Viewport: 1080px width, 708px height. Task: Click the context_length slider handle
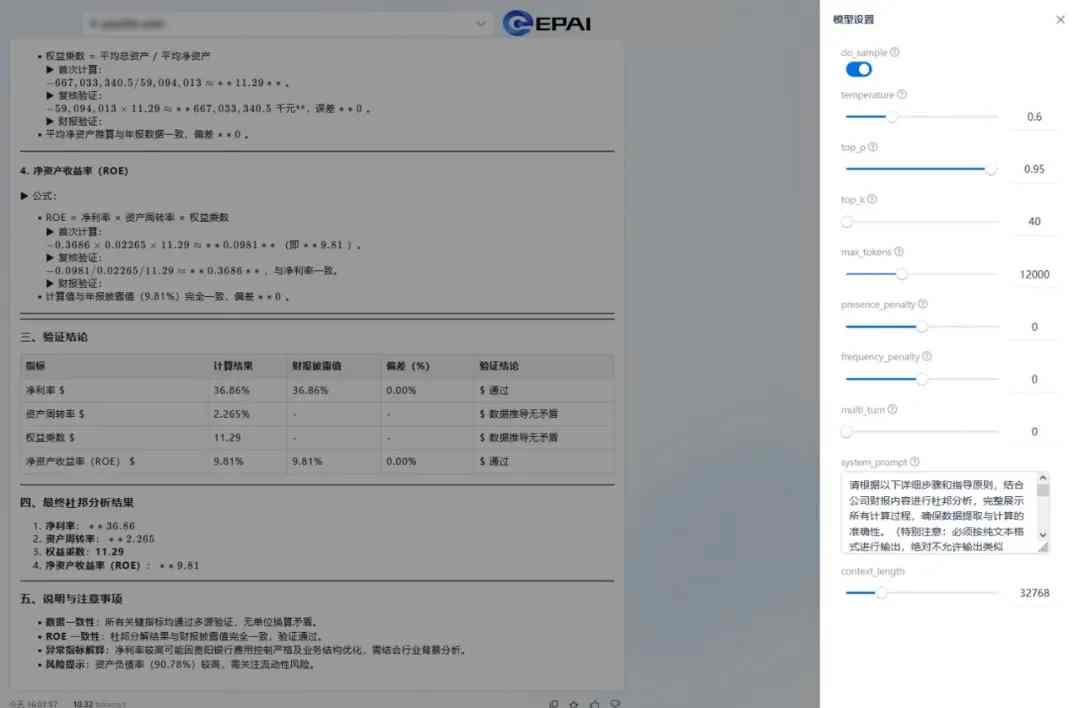pyautogui.click(x=884, y=592)
